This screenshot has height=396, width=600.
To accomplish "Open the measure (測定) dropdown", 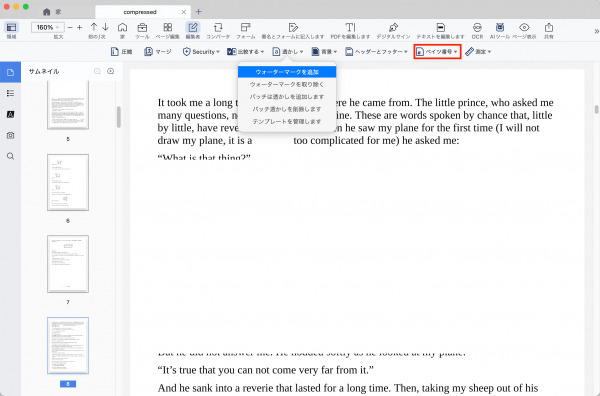I will pos(478,52).
